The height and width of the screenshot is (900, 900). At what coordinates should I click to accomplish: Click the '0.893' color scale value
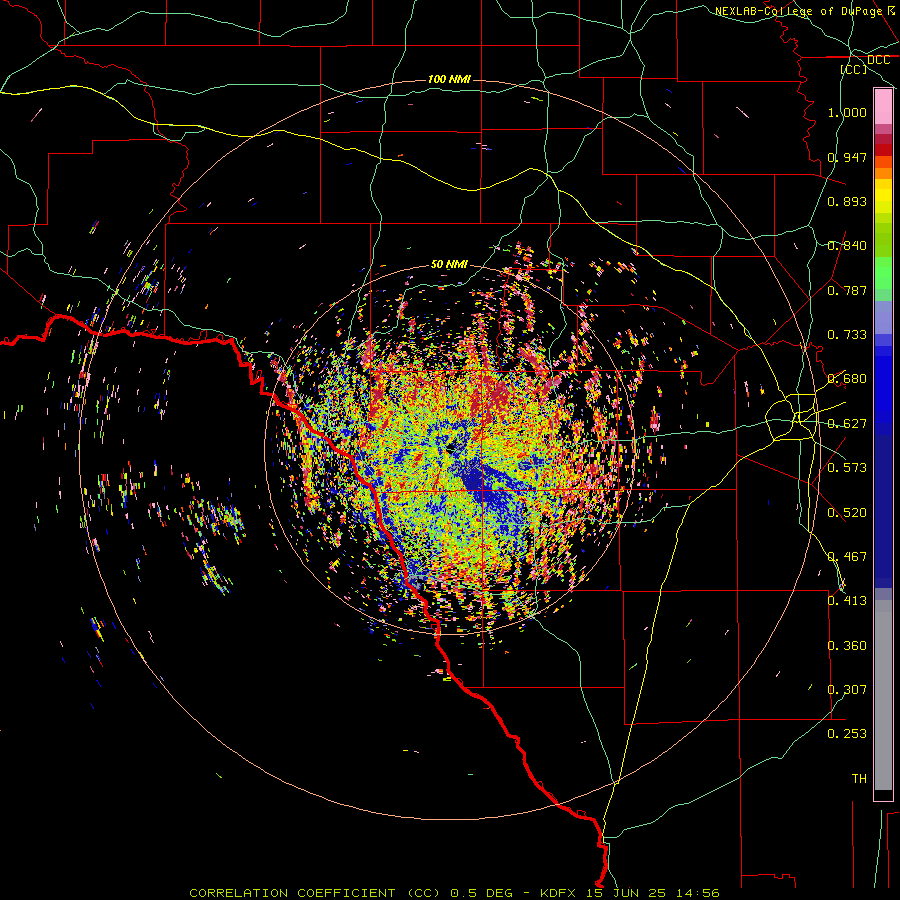[847, 201]
